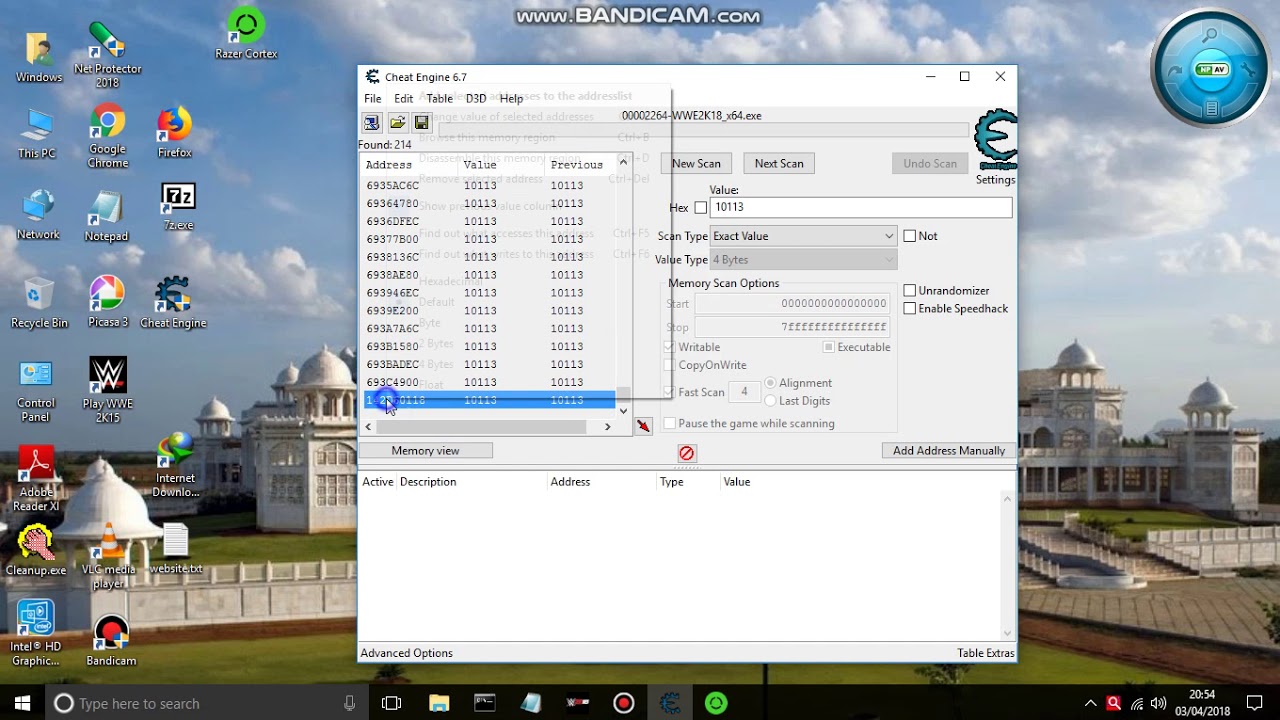Viewport: 1280px width, 720px height.
Task: Click the Next Scan button
Action: click(779, 163)
